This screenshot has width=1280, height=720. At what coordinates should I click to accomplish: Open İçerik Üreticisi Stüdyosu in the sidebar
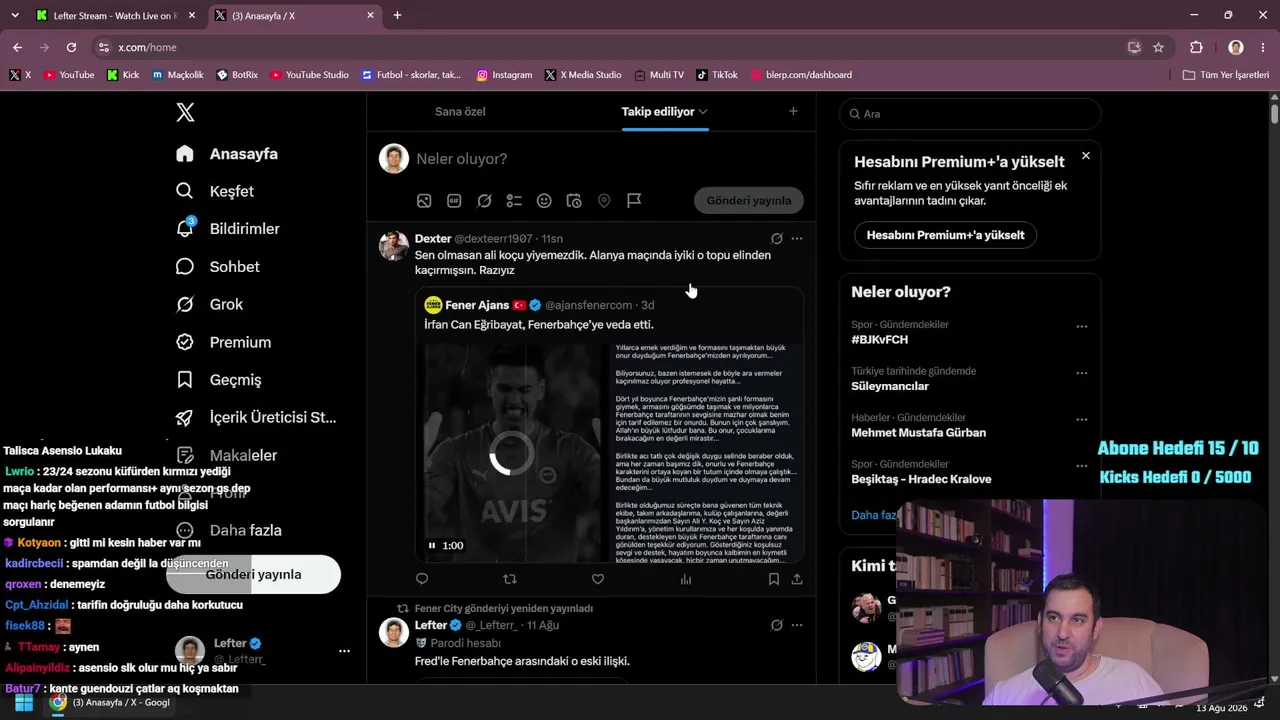click(x=256, y=417)
